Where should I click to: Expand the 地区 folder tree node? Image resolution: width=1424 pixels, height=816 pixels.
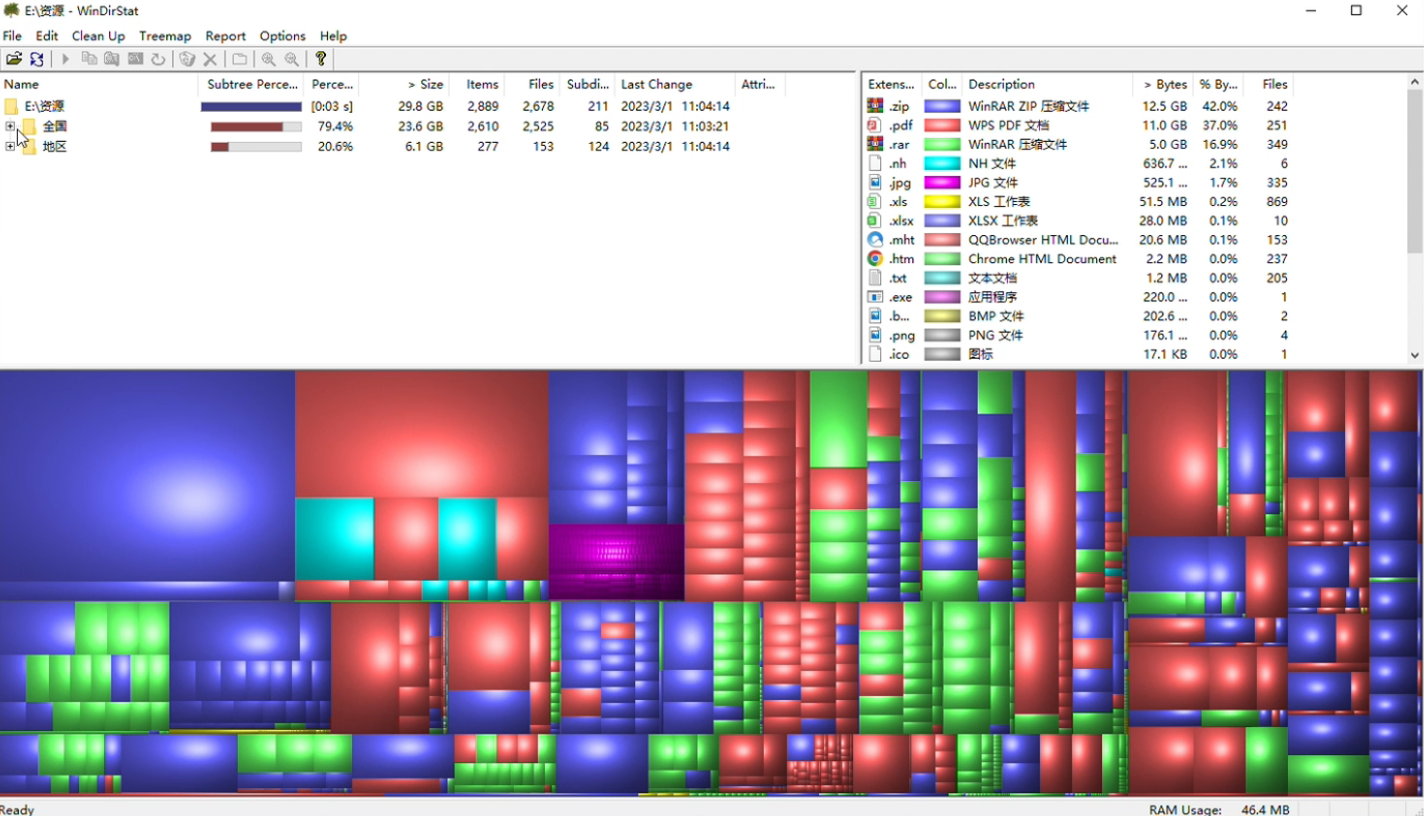[10, 146]
